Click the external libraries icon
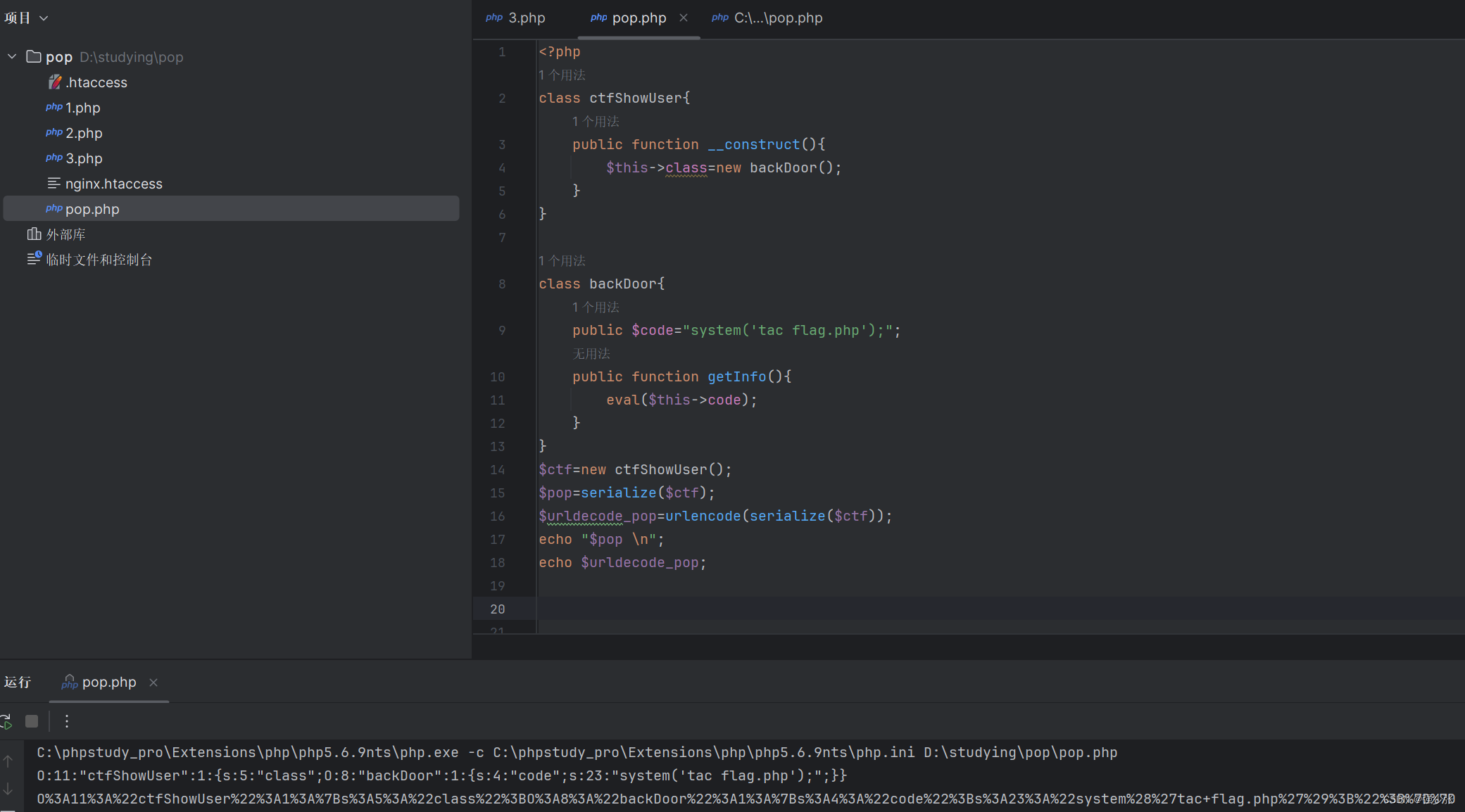 [x=34, y=234]
